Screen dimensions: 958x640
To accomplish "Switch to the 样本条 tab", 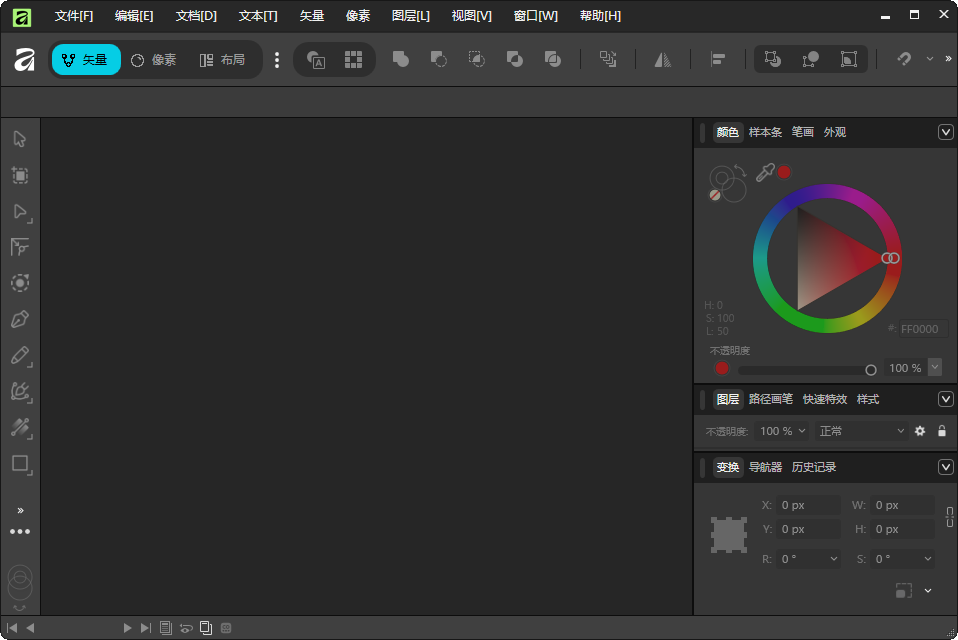I will (x=765, y=132).
